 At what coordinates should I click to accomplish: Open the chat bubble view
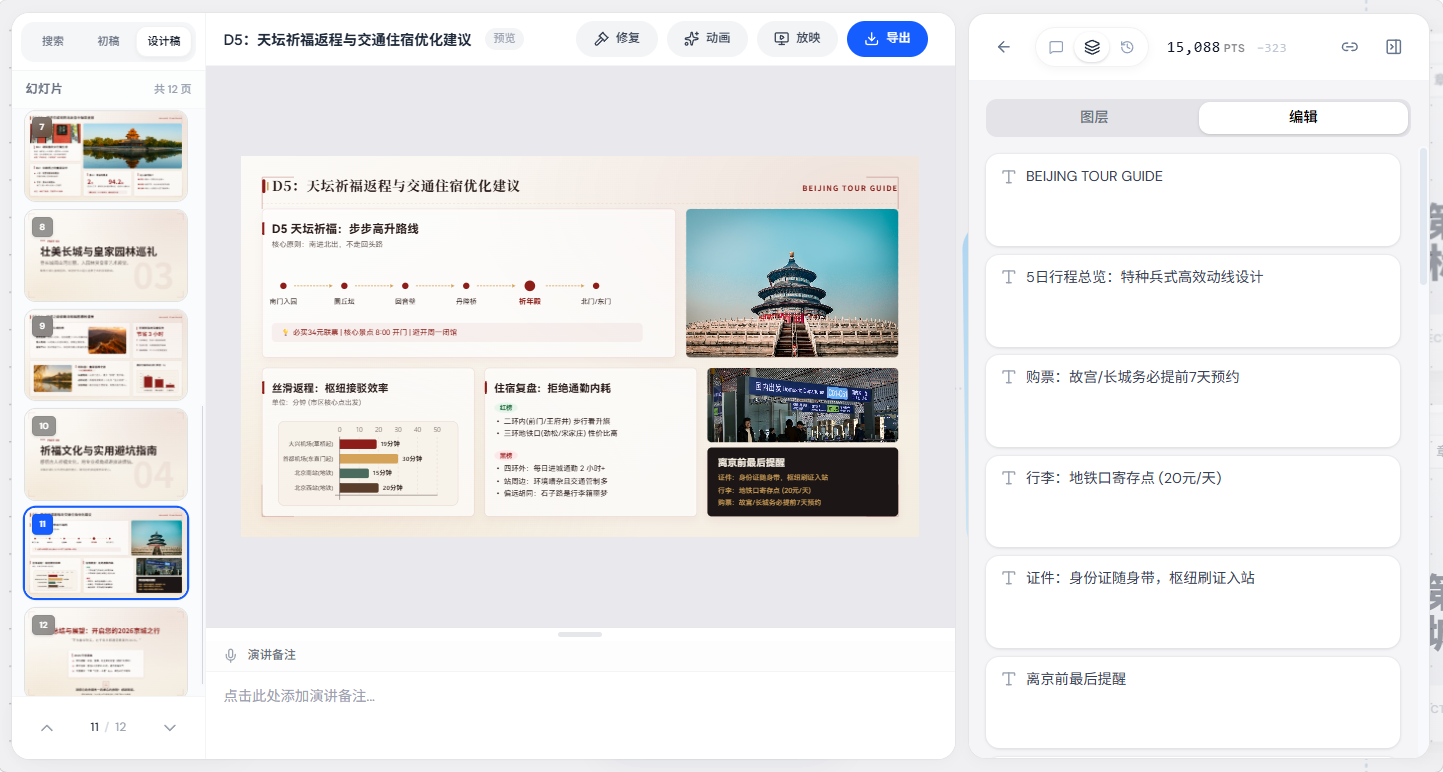click(1056, 47)
